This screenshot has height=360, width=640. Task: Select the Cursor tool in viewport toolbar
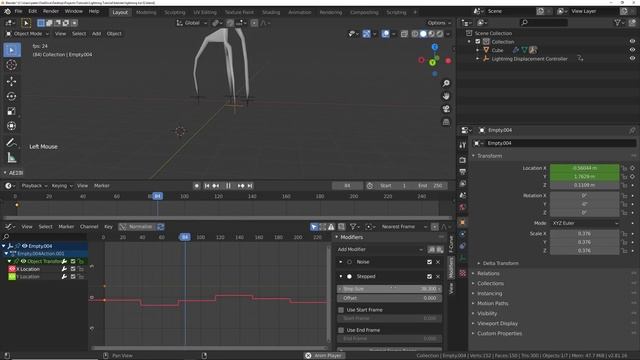pos(11,65)
